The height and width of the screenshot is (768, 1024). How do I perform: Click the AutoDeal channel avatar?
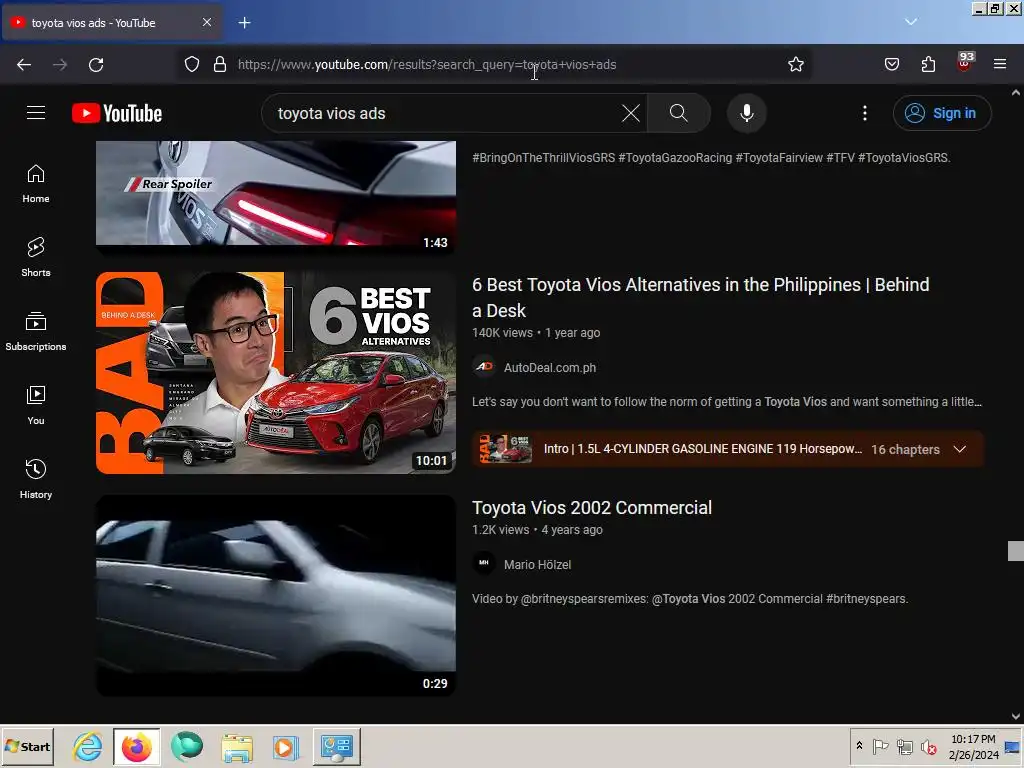[484, 367]
